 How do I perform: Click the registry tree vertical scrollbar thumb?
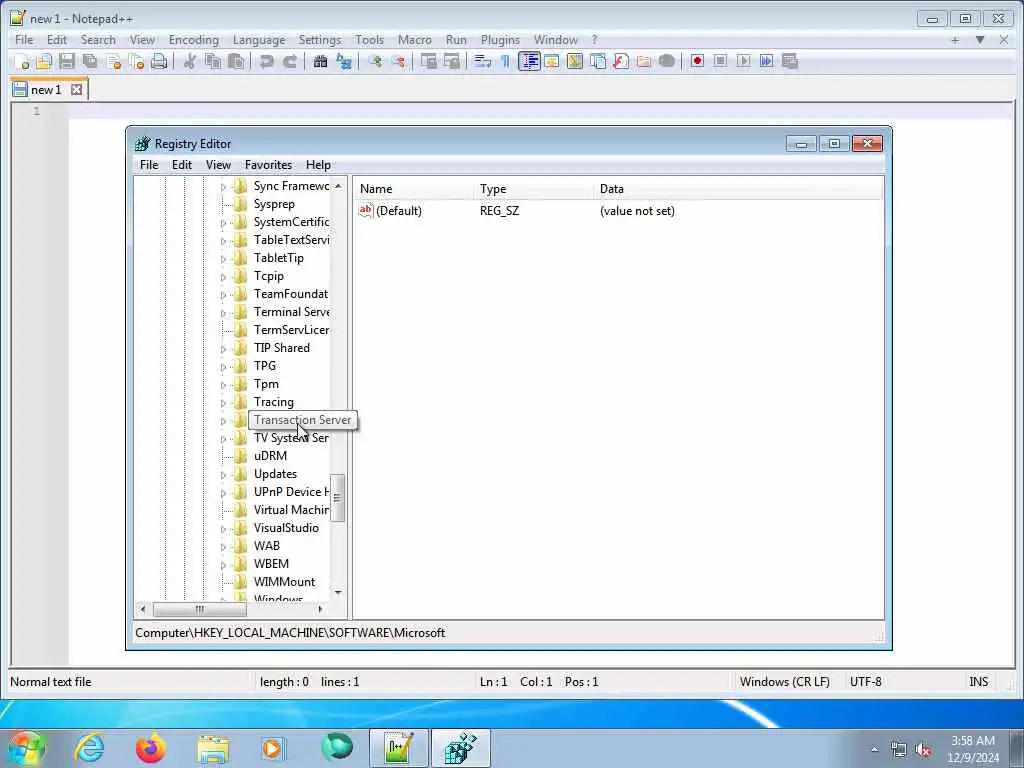pos(338,498)
